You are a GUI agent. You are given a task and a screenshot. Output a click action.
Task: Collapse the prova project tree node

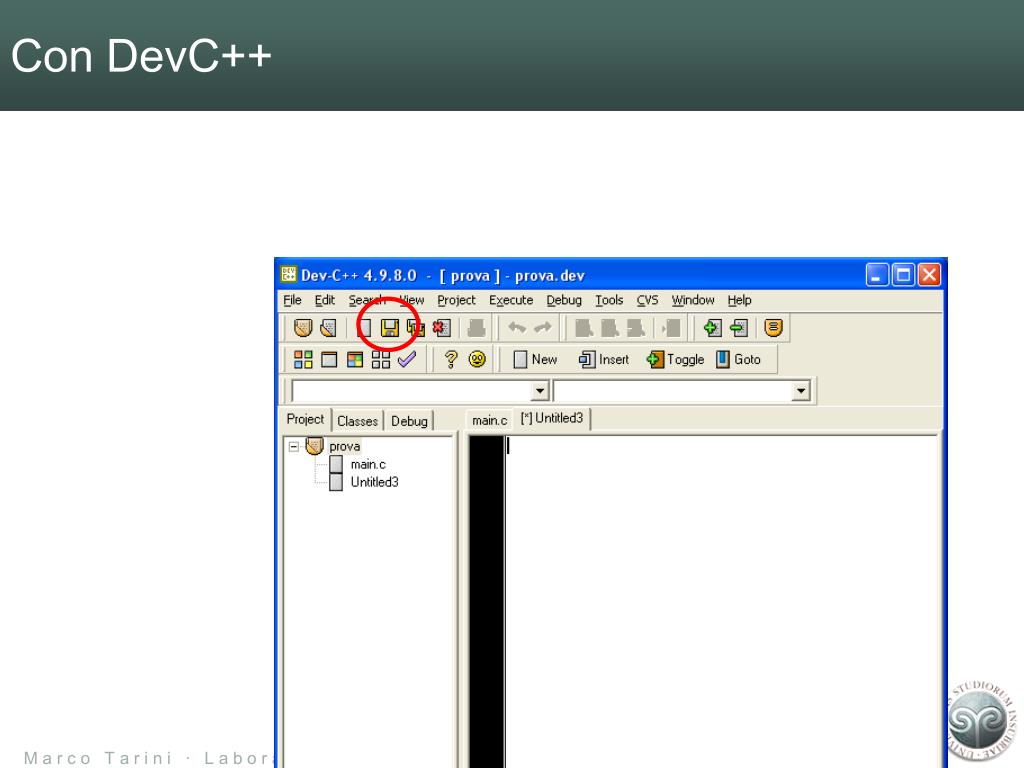294,447
